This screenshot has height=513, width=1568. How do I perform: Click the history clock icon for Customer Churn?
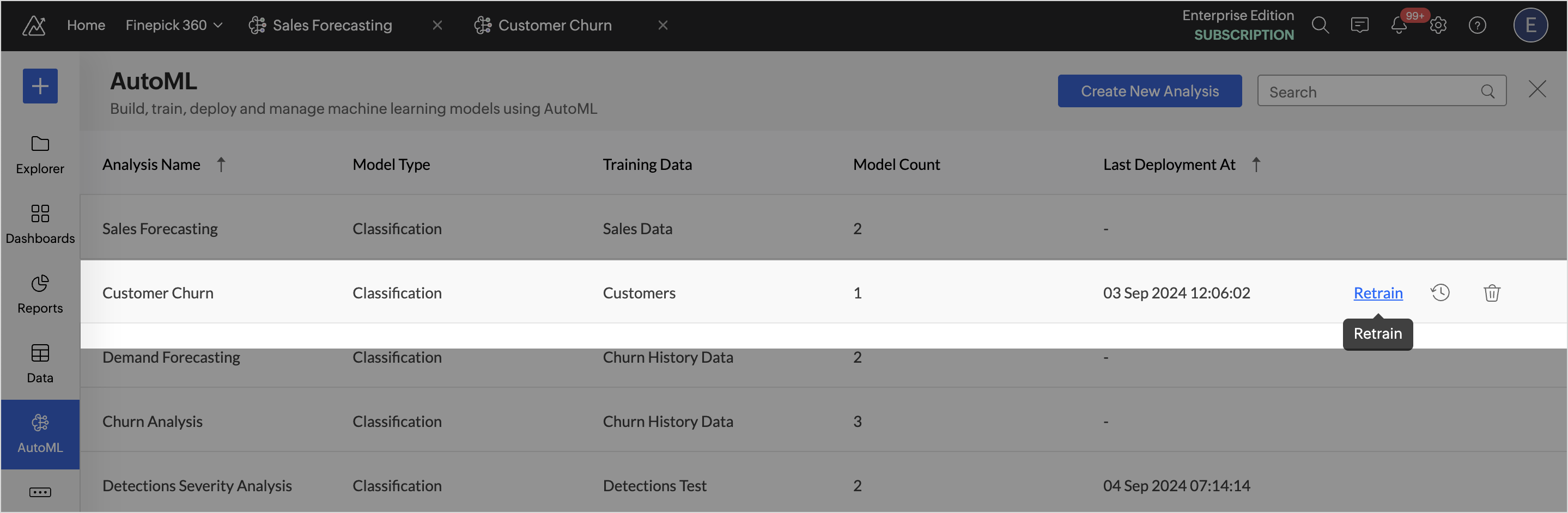pos(1440,292)
